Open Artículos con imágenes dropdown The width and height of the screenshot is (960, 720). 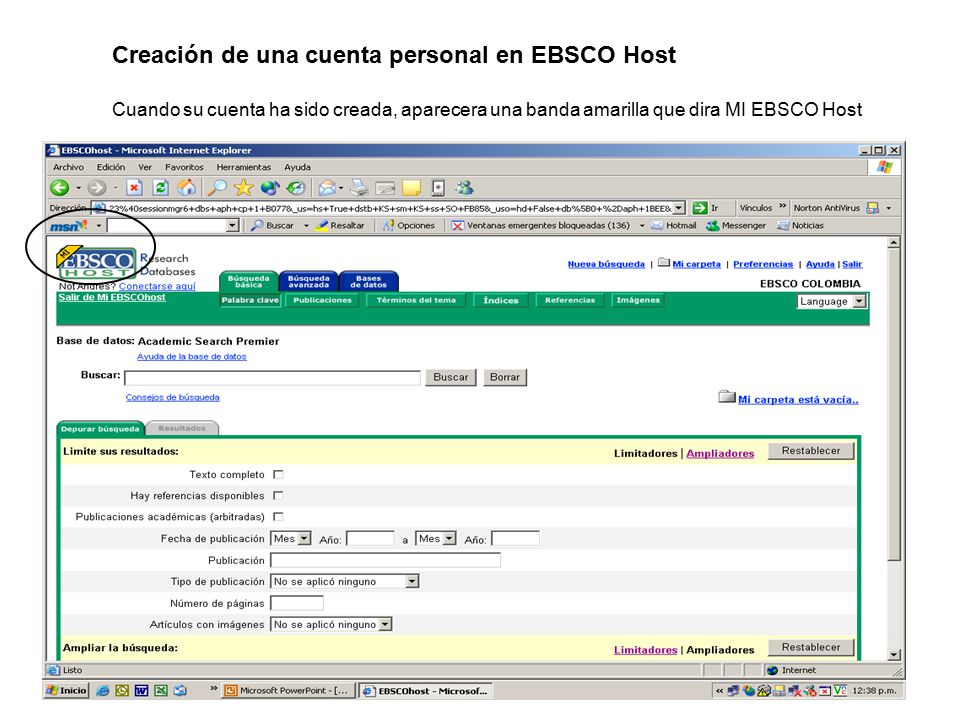click(331, 624)
